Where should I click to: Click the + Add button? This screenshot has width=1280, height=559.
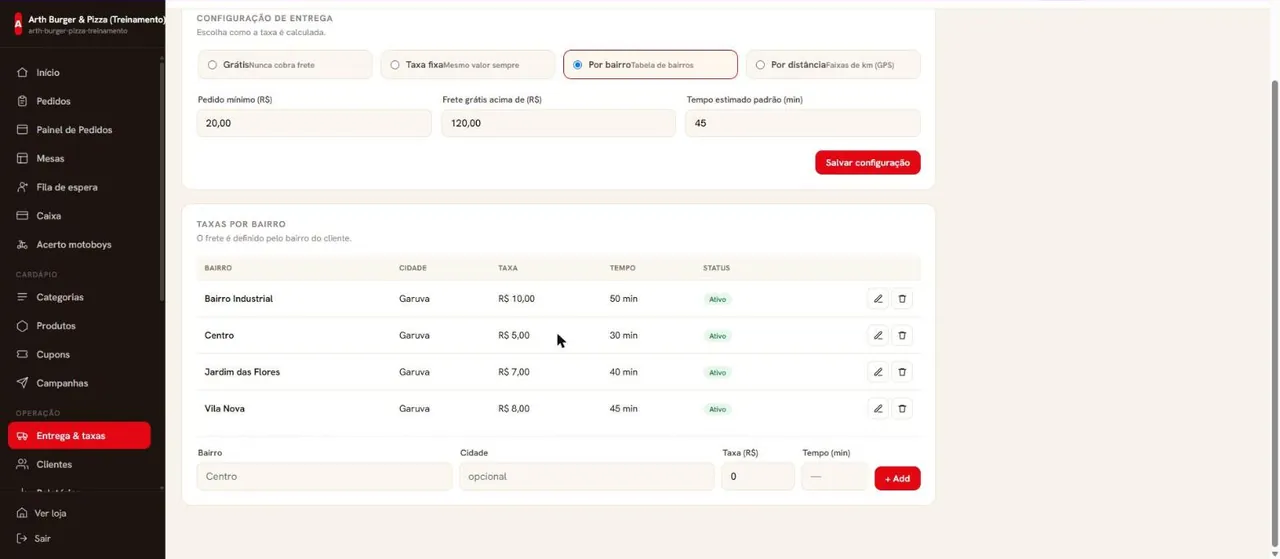(897, 478)
